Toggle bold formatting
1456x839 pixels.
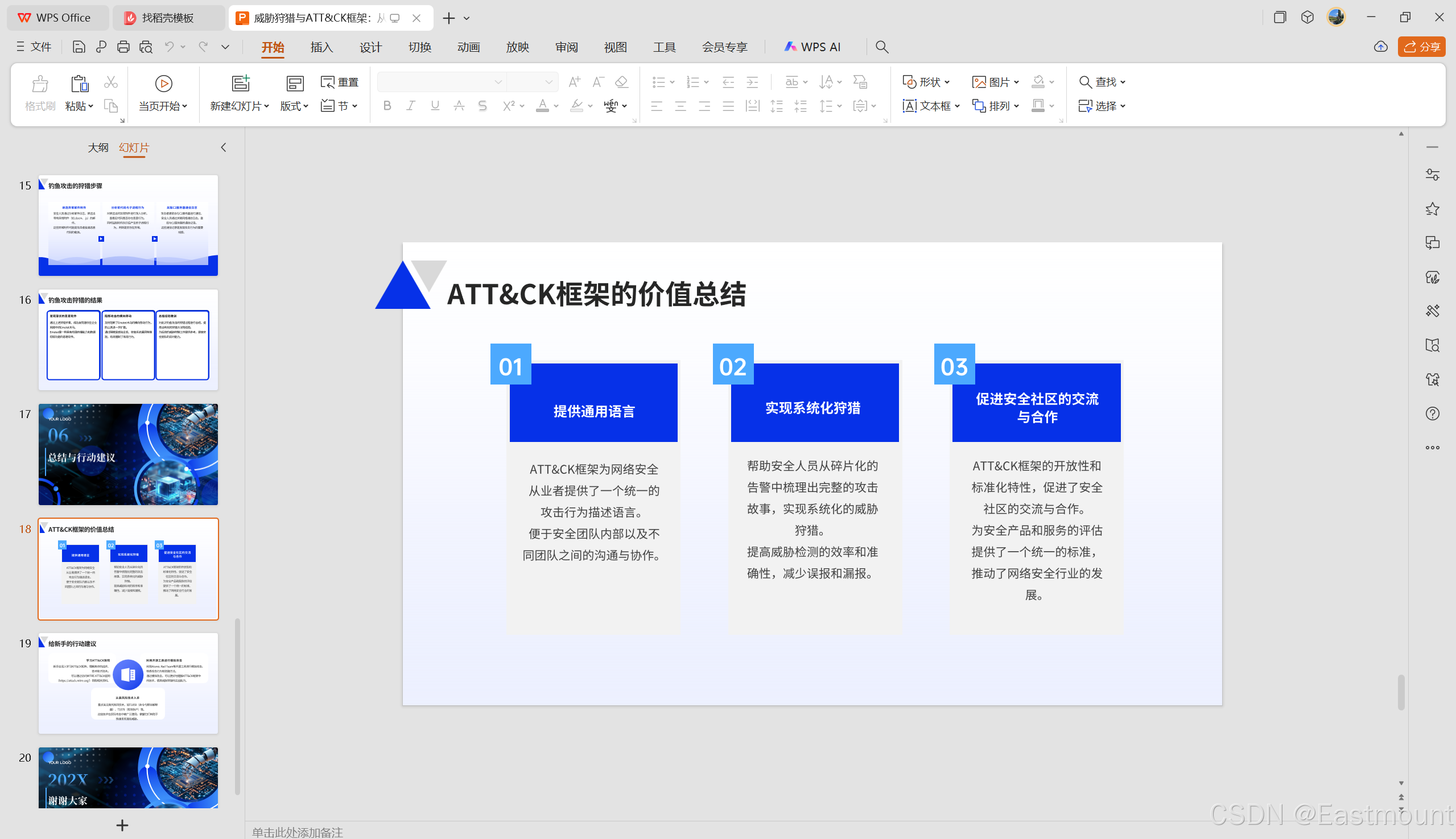point(387,105)
